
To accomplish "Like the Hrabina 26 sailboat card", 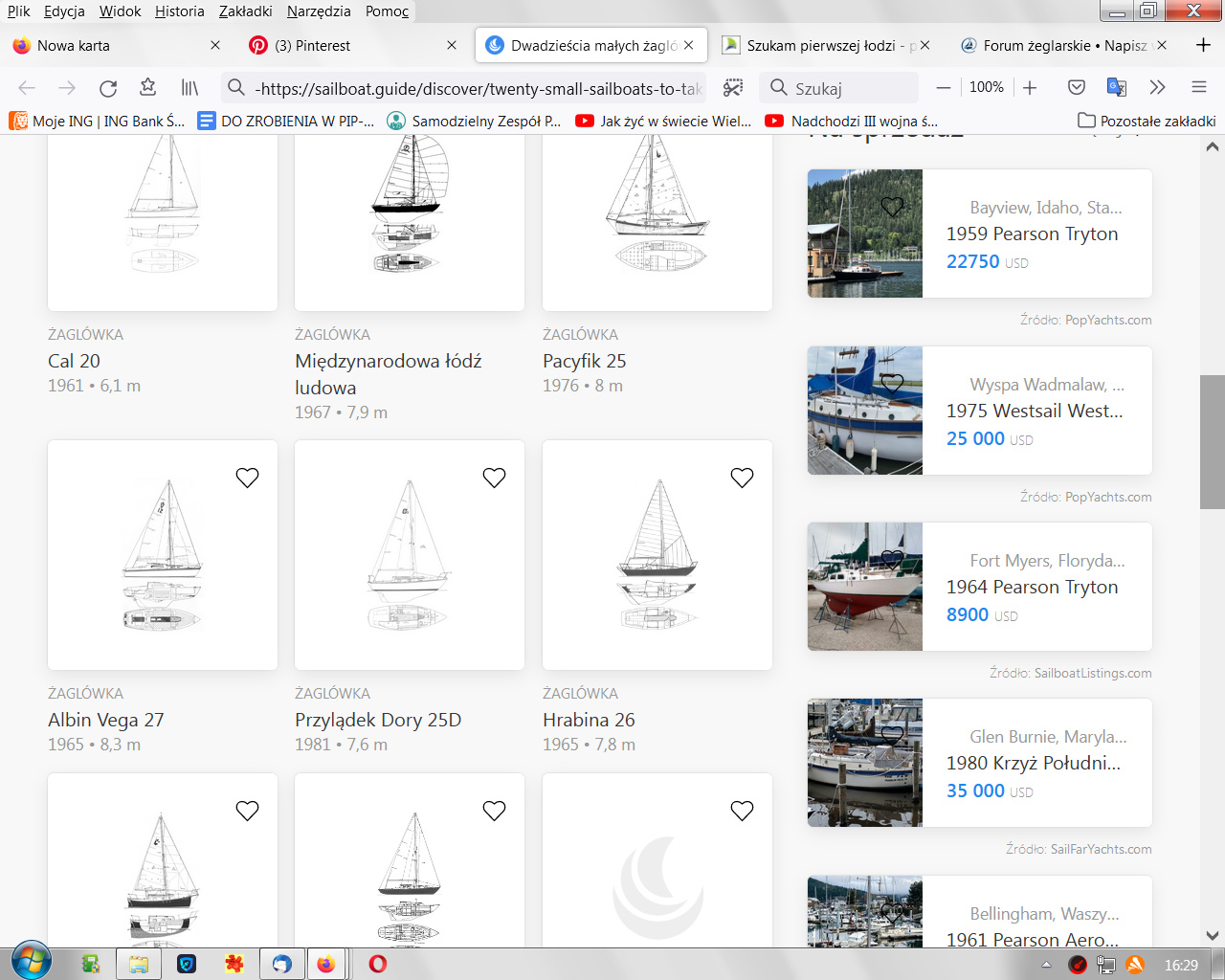I will click(742, 478).
